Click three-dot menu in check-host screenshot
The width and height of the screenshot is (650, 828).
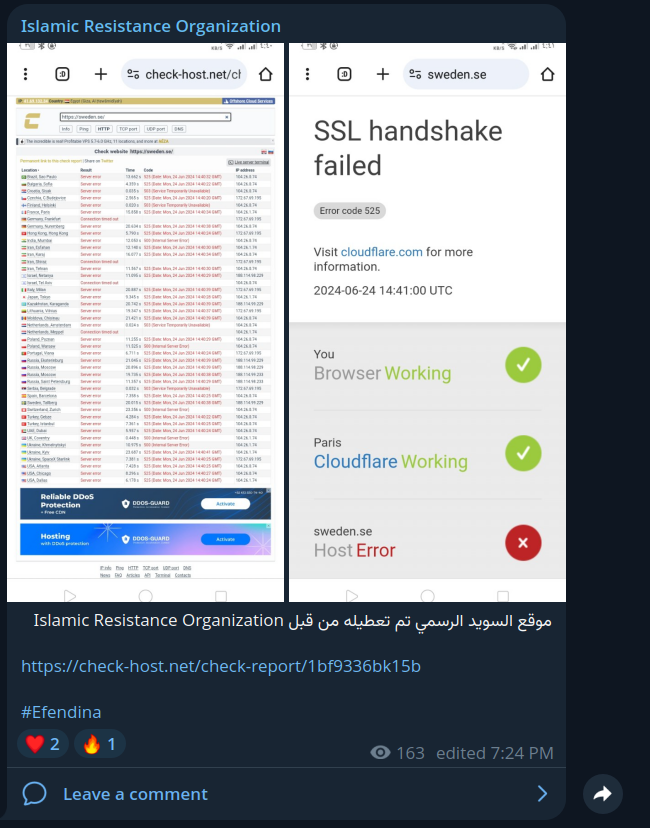click(x=25, y=74)
